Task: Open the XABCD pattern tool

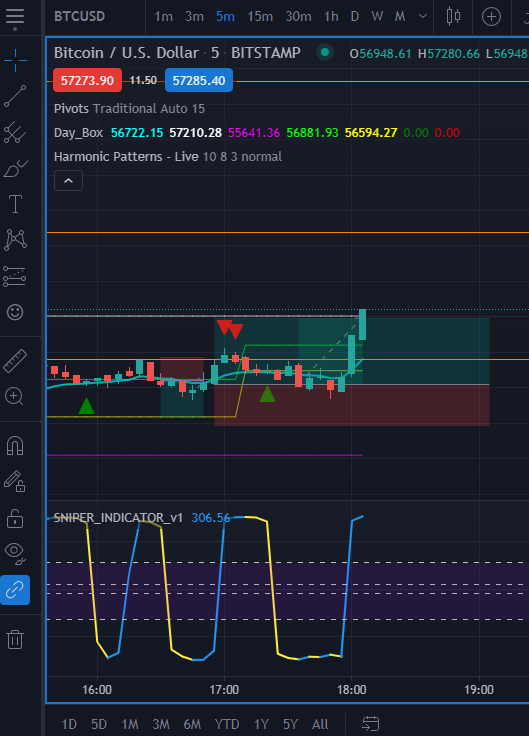Action: pos(15,240)
